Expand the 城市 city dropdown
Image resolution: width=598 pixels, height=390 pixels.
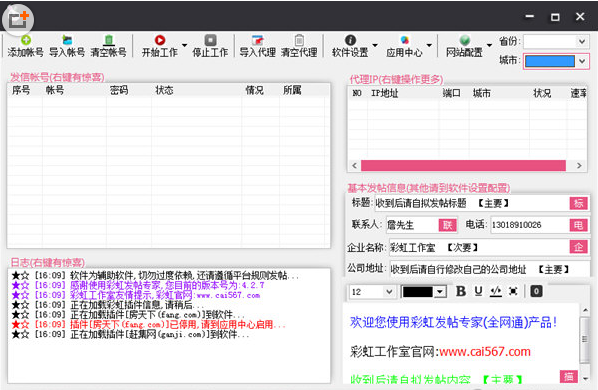click(582, 61)
